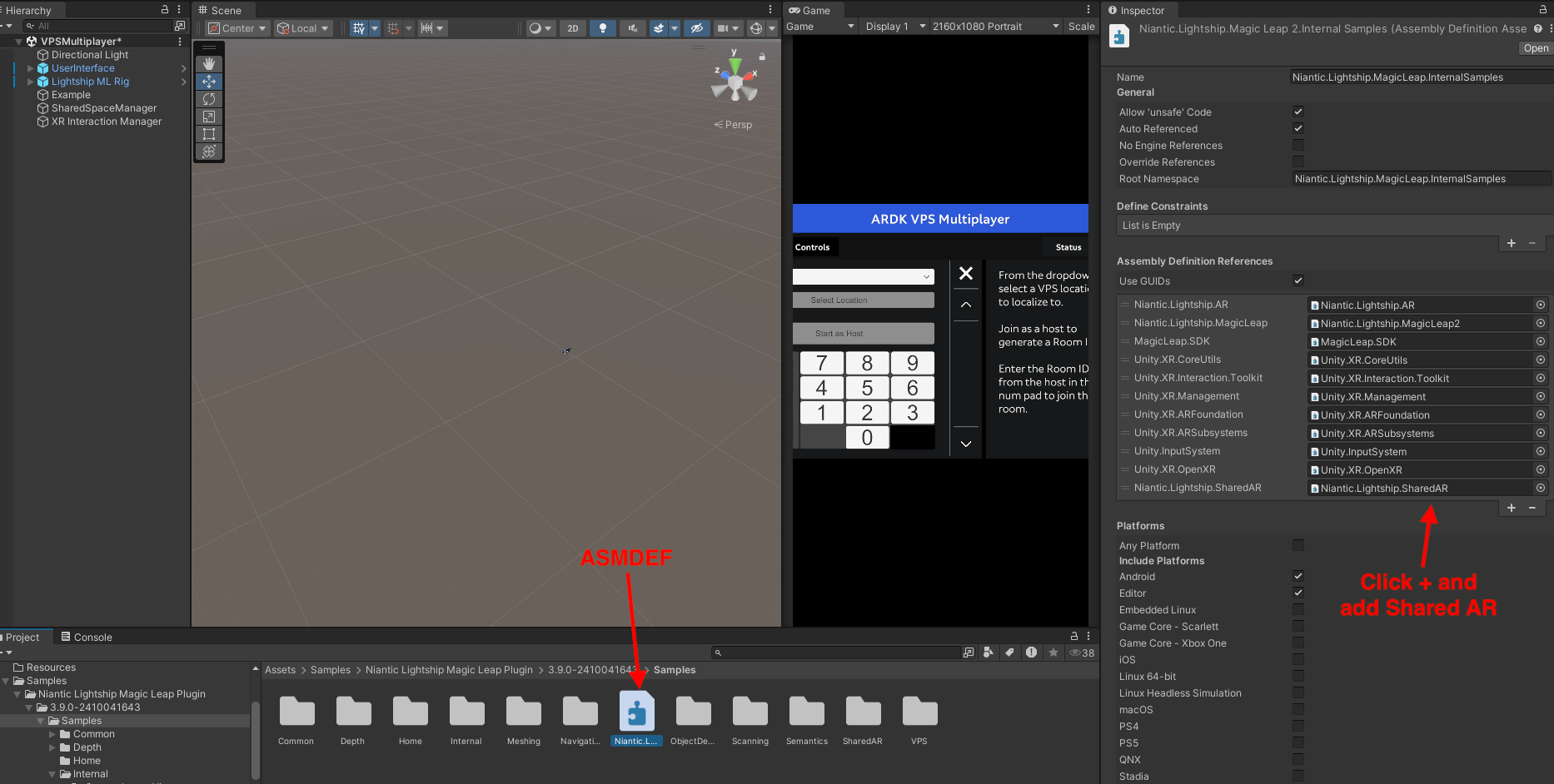
Task: Toggle grid visibility icon in Scene toolbar
Action: pyautogui.click(x=359, y=28)
